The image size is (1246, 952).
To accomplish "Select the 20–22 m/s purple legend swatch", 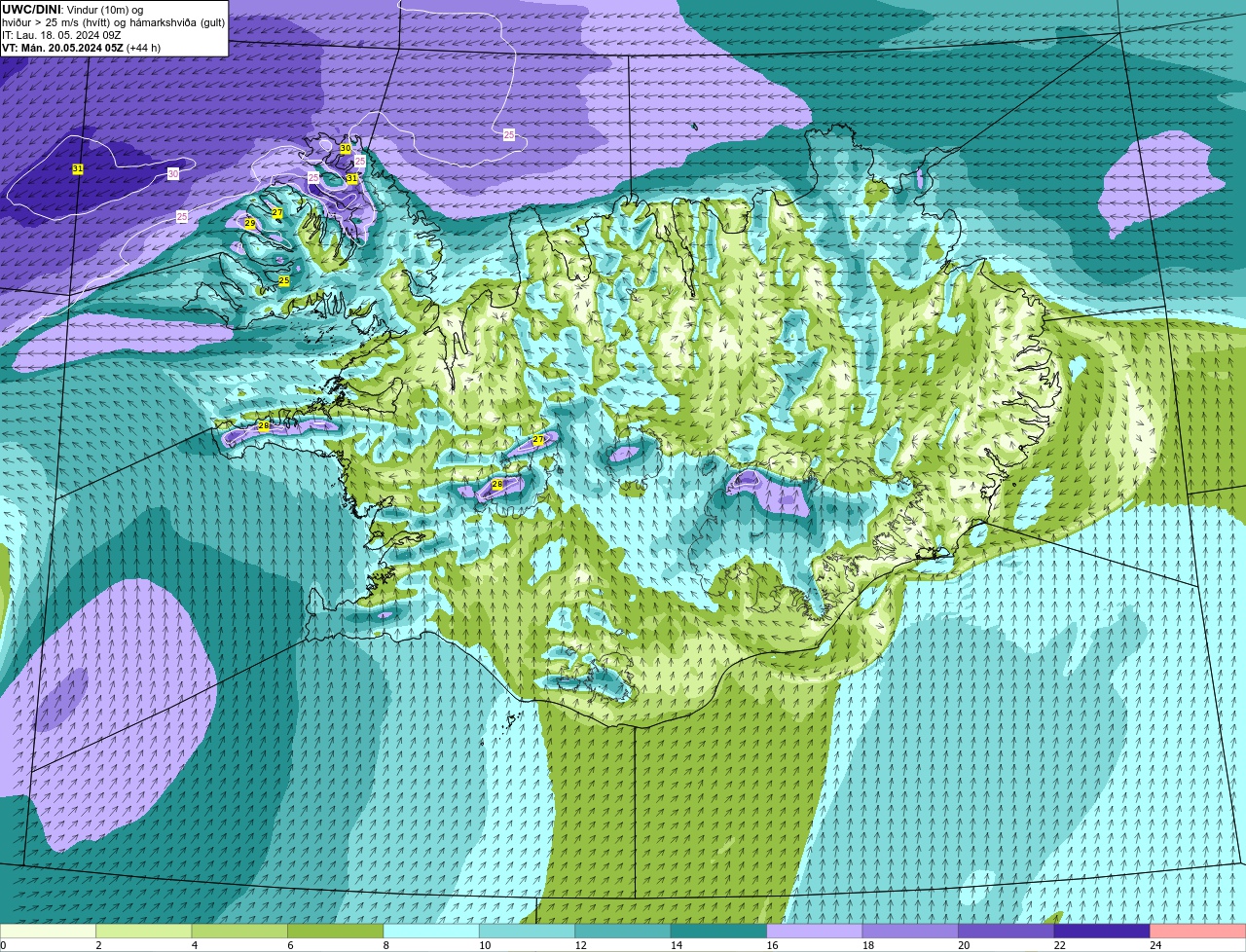I will pyautogui.click(x=1007, y=932).
